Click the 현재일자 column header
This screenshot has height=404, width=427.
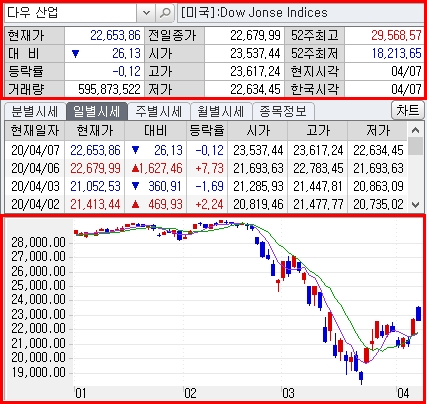click(35, 131)
